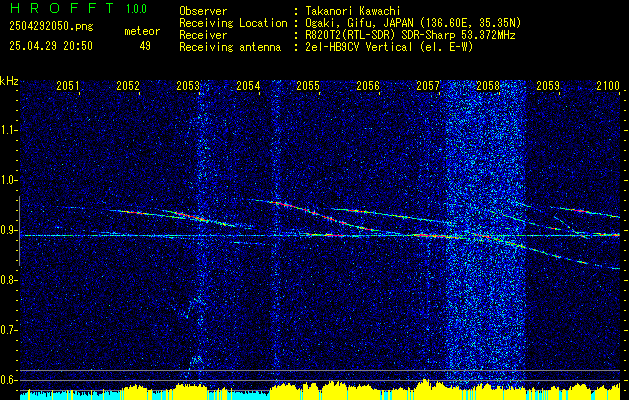Screen dimensions: 629x400
Task: Click the 1.1 frequency axis label
Action: click(x=9, y=130)
